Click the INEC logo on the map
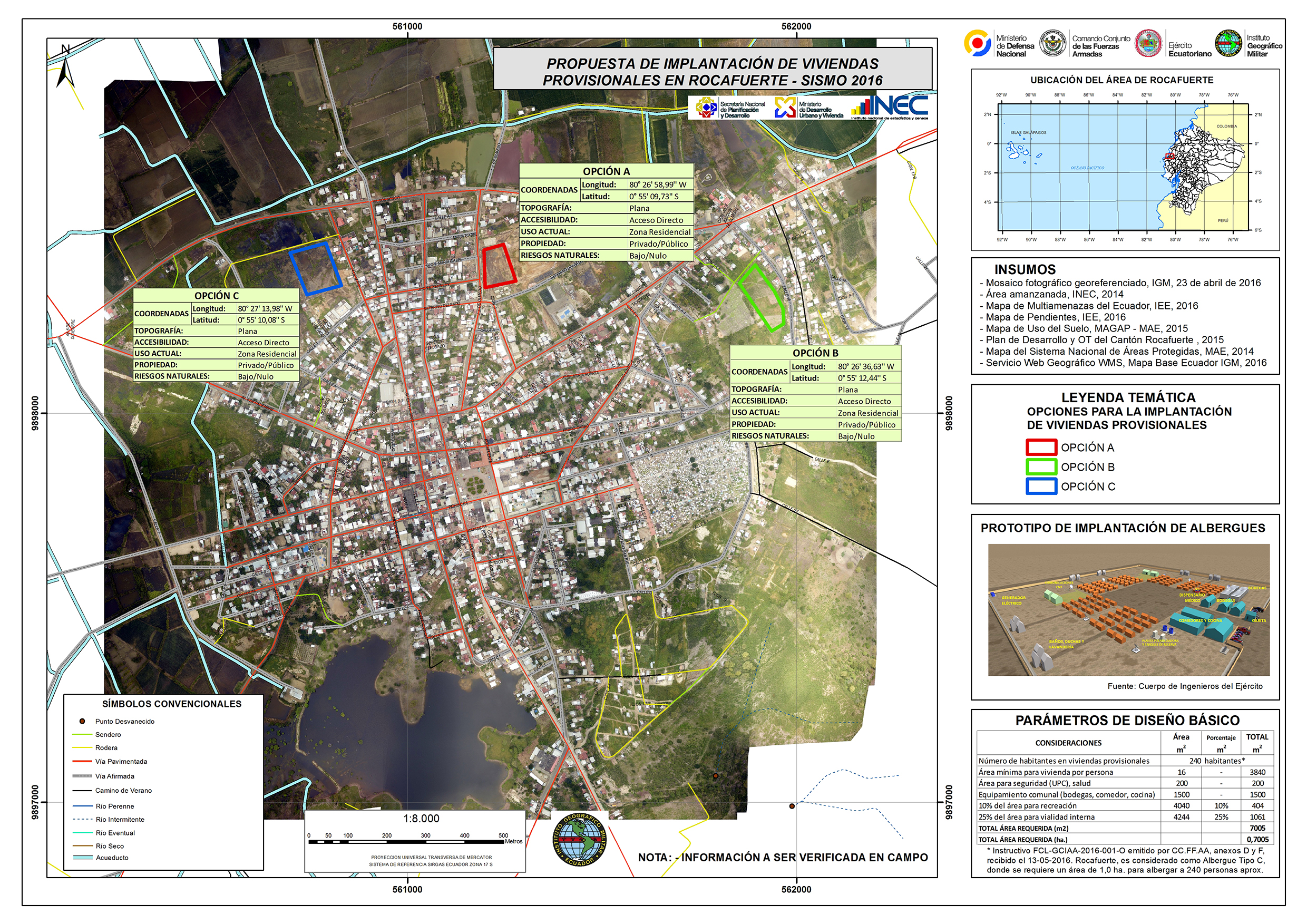Screen dimensions: 1307x924 [x=890, y=106]
